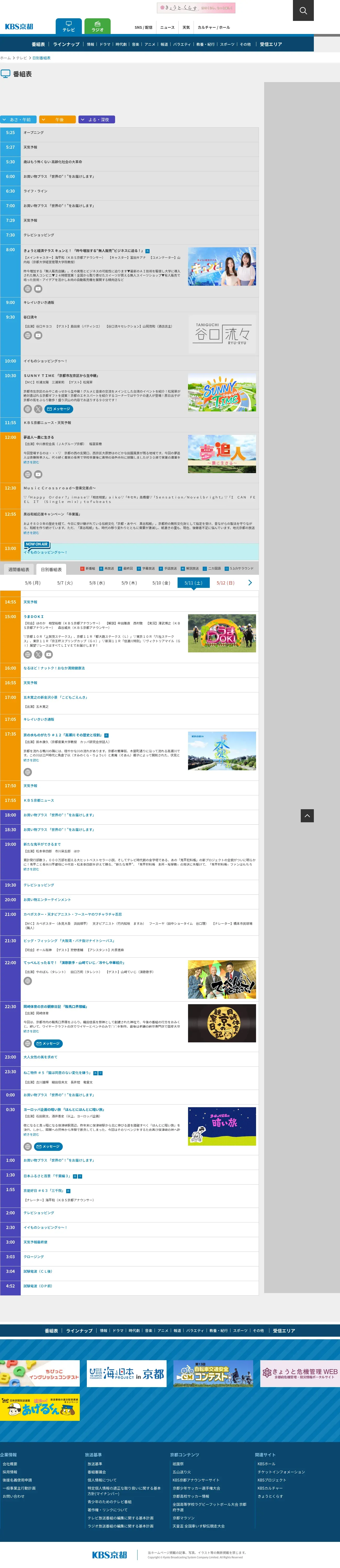The height and width of the screenshot is (1568, 340).
Task: Switch to the ラジオ tab
Action: [98, 26]
